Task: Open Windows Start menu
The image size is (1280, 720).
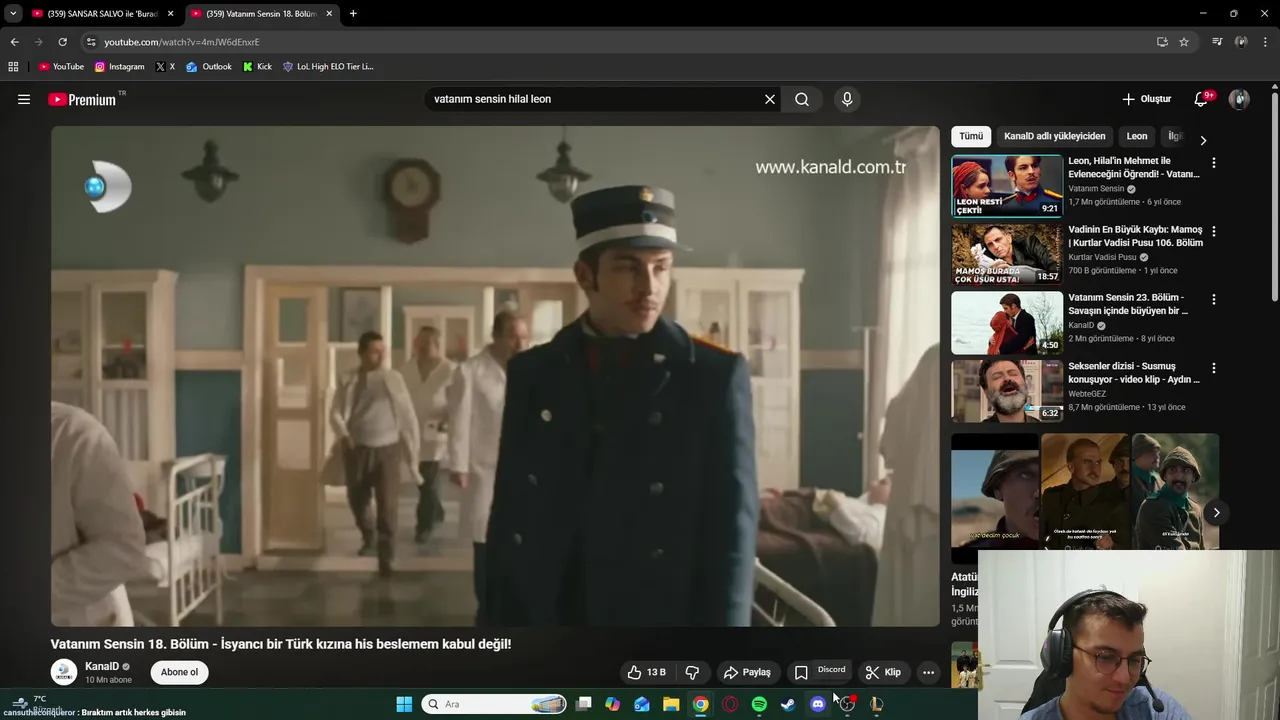Action: click(404, 704)
